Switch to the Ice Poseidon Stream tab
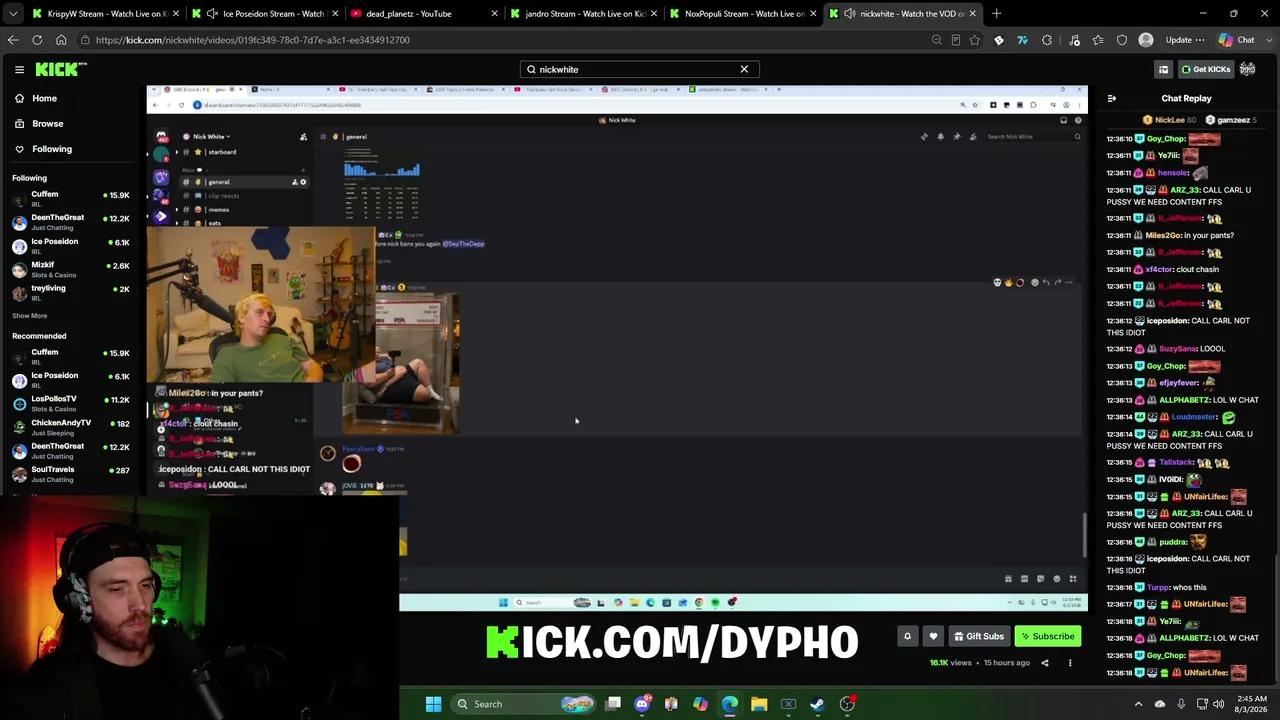Screen dimensions: 1280x720 click(266, 14)
